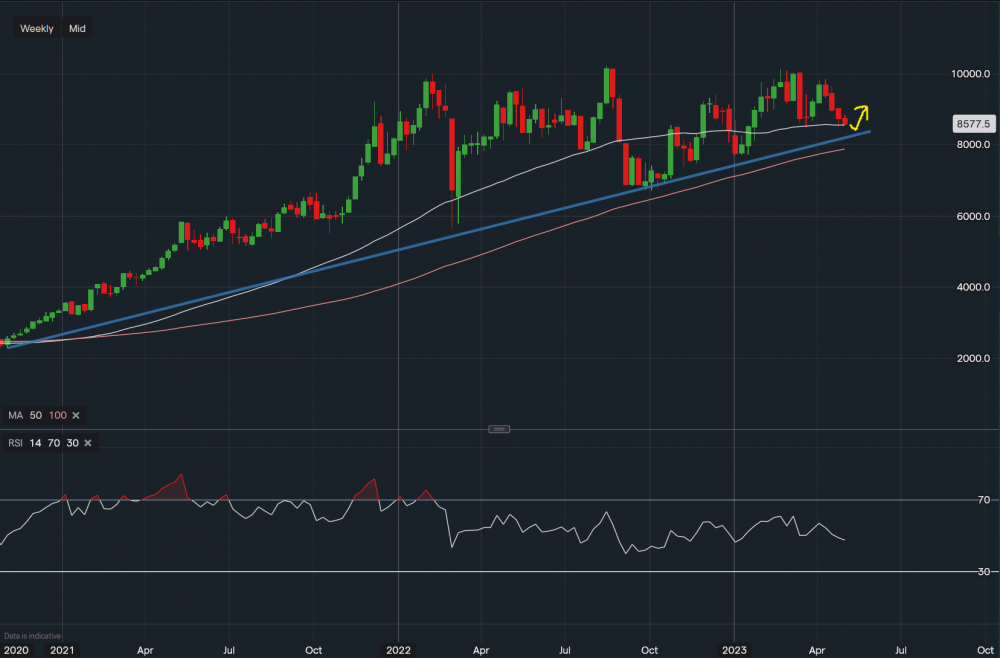Click the 2023 label on time axis
The height and width of the screenshot is (658, 1000).
pyautogui.click(x=735, y=649)
